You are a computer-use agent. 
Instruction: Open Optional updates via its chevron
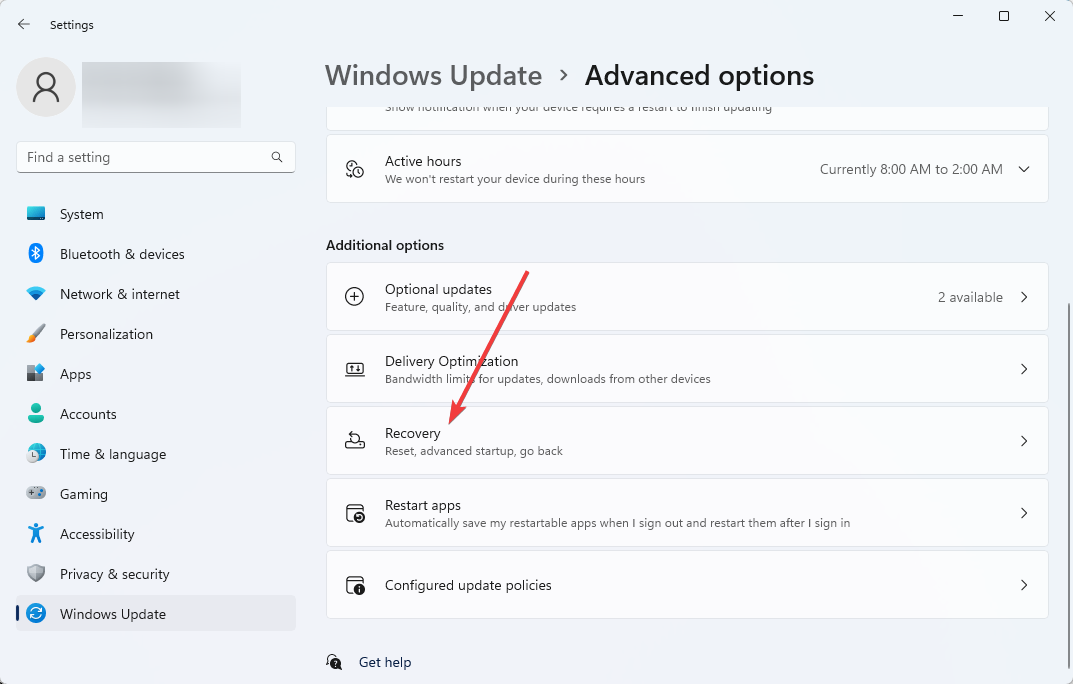(1024, 297)
